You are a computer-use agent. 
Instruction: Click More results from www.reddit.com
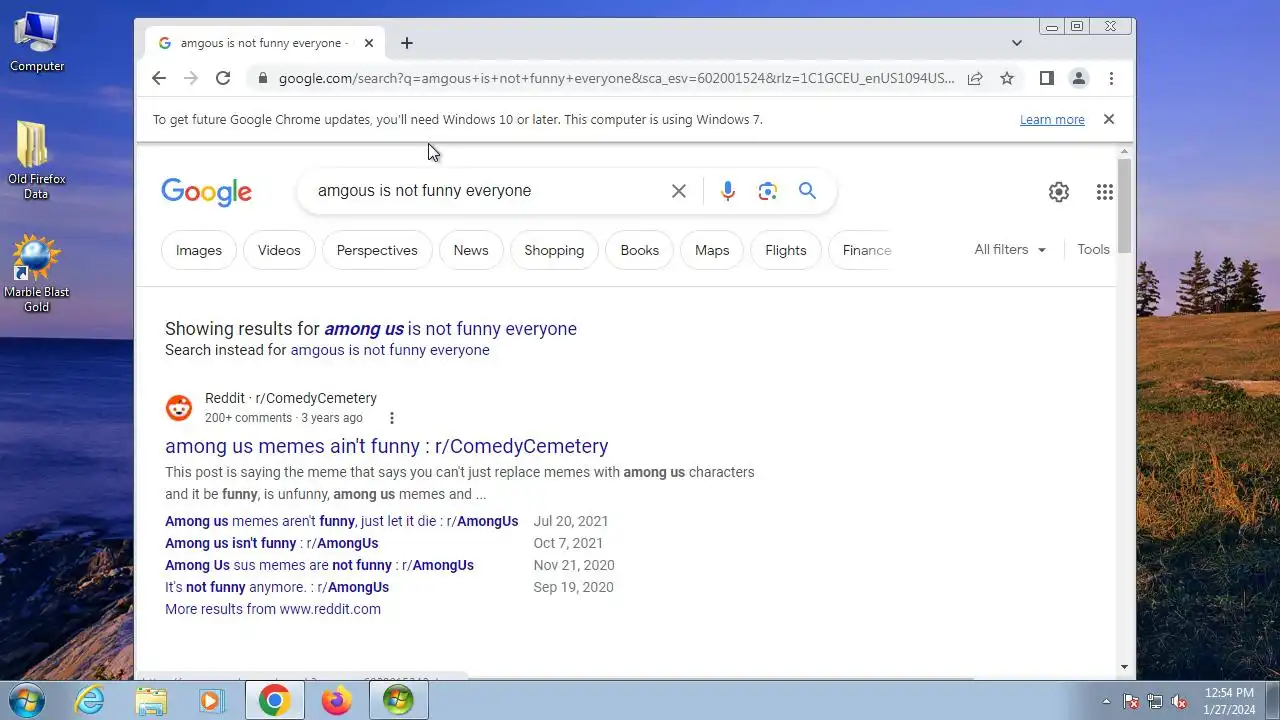click(x=273, y=609)
